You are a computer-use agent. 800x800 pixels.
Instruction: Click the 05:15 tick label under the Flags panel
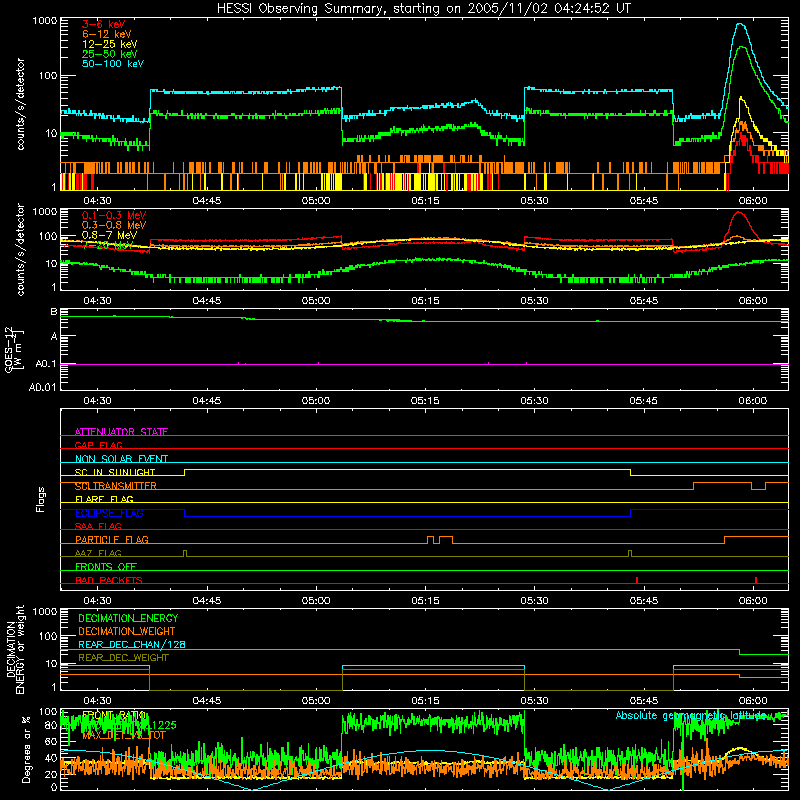point(425,601)
